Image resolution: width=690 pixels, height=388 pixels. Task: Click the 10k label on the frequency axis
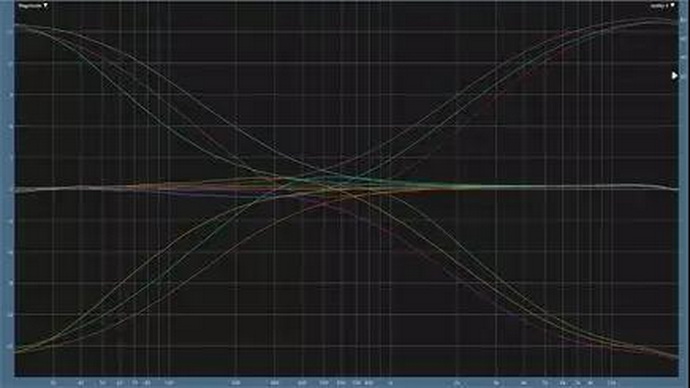[x=611, y=383]
